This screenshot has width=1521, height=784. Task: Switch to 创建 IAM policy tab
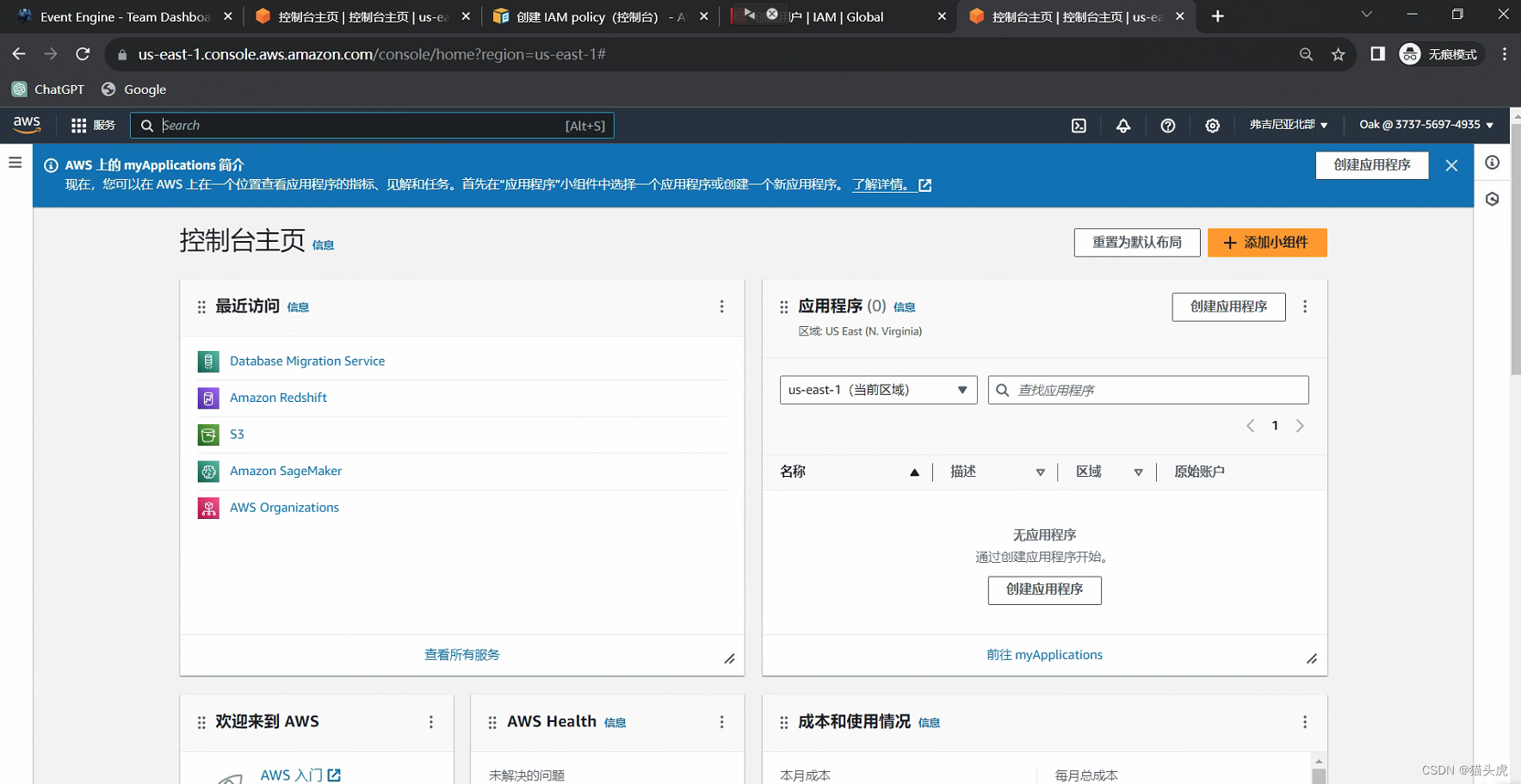600,16
